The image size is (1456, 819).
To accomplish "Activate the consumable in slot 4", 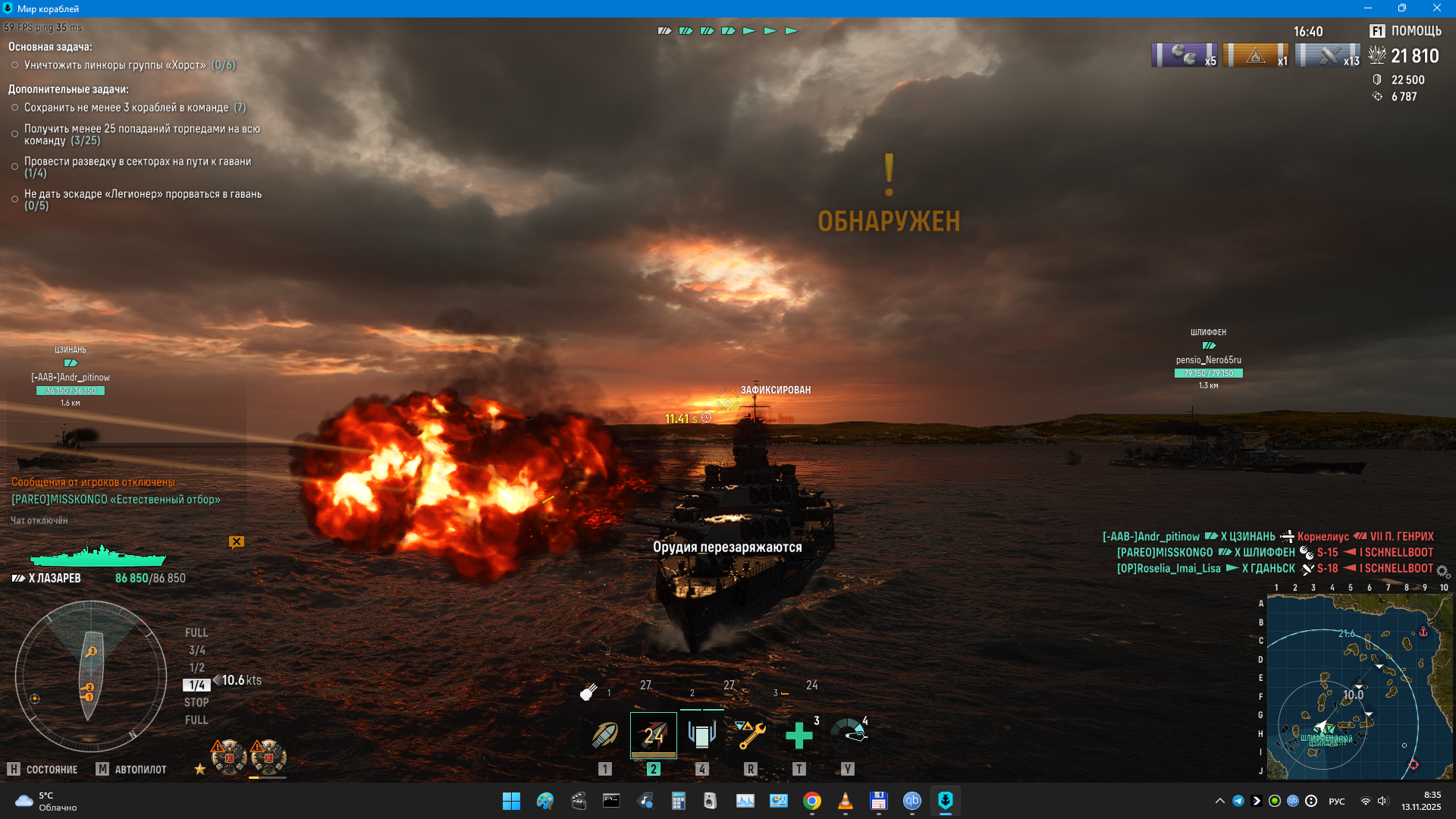I will [x=701, y=735].
